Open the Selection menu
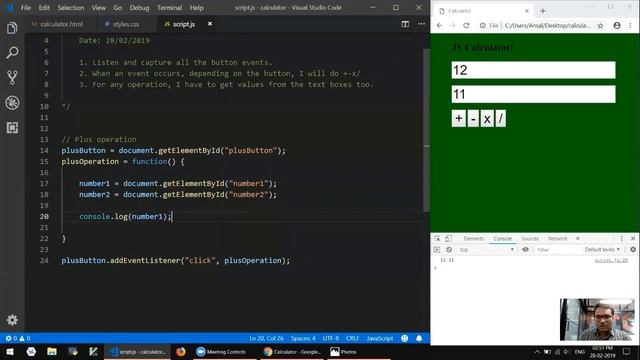 (x=71, y=8)
